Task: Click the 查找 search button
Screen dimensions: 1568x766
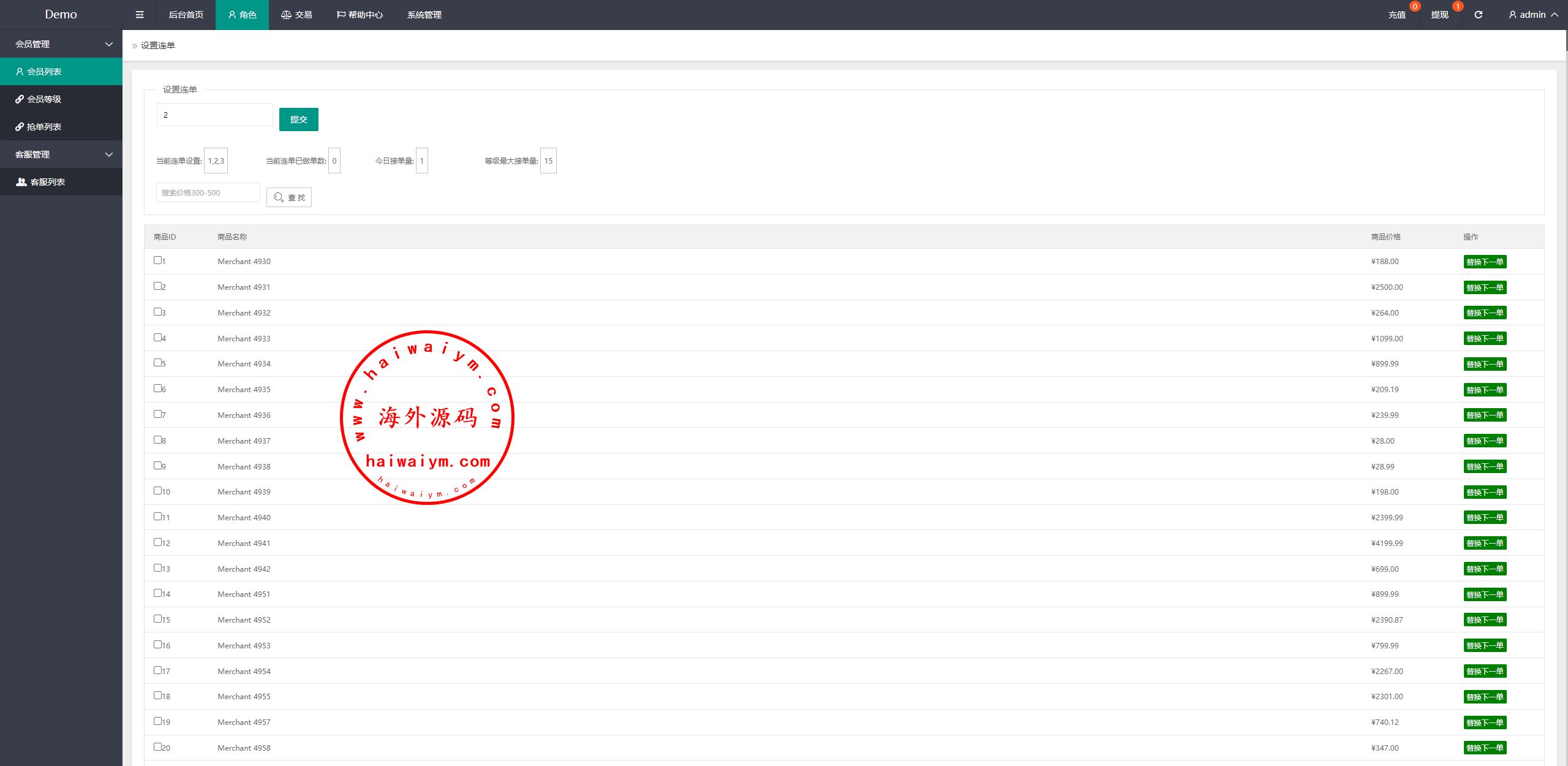Action: point(289,197)
